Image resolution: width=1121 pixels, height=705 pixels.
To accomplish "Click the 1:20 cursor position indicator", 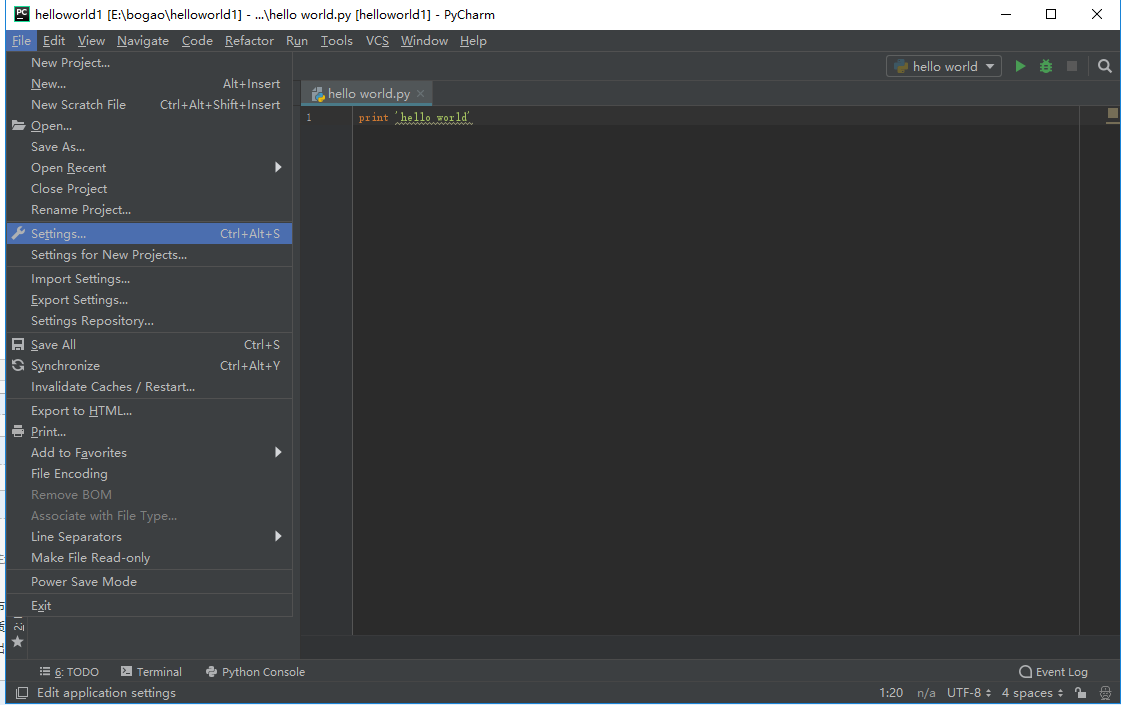I will (x=891, y=693).
